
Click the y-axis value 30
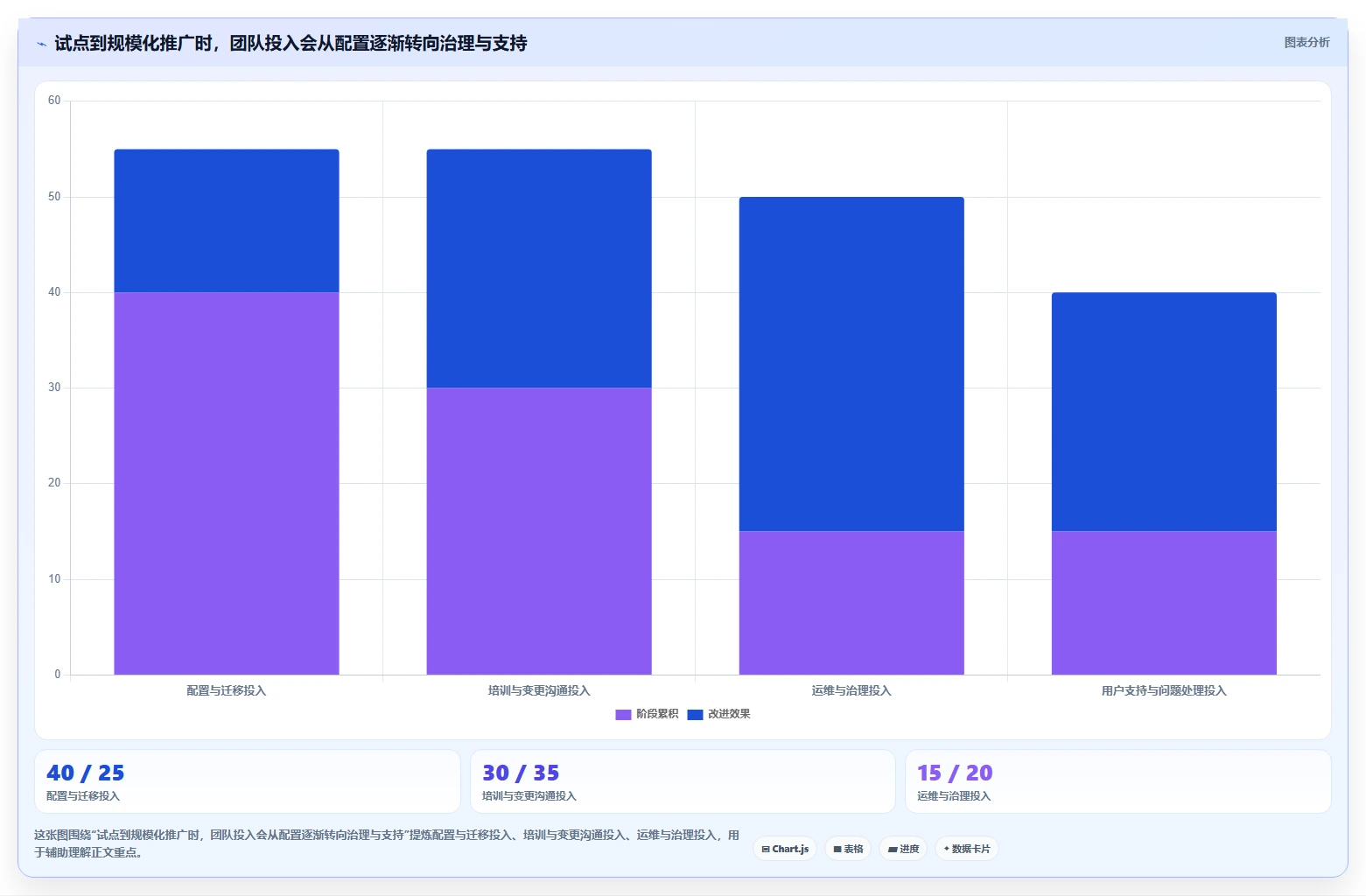(x=54, y=388)
